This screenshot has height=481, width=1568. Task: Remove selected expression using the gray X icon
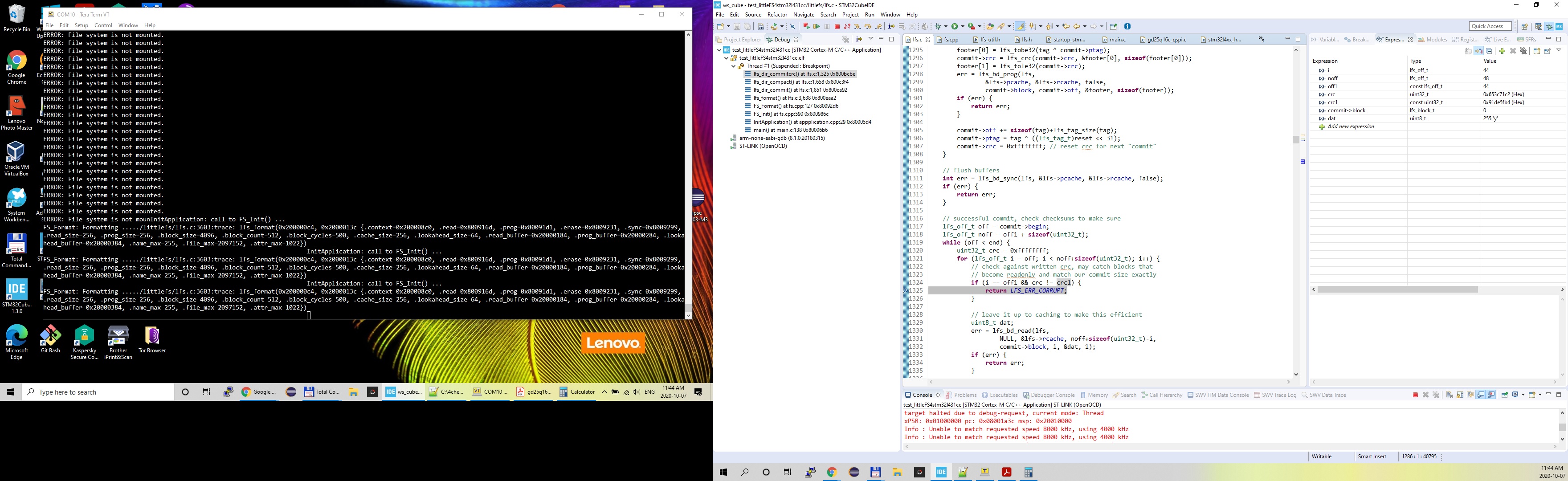[x=1514, y=51]
